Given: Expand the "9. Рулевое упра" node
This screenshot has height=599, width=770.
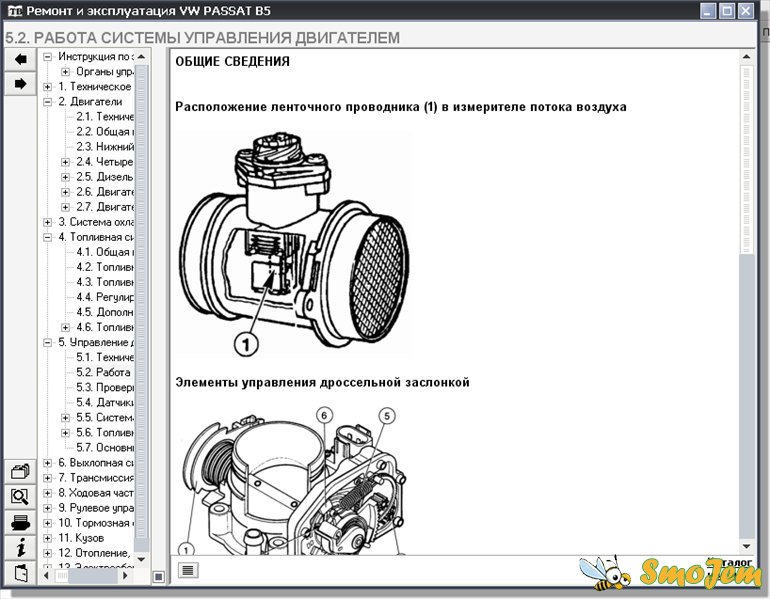Looking at the screenshot, I should [x=47, y=508].
